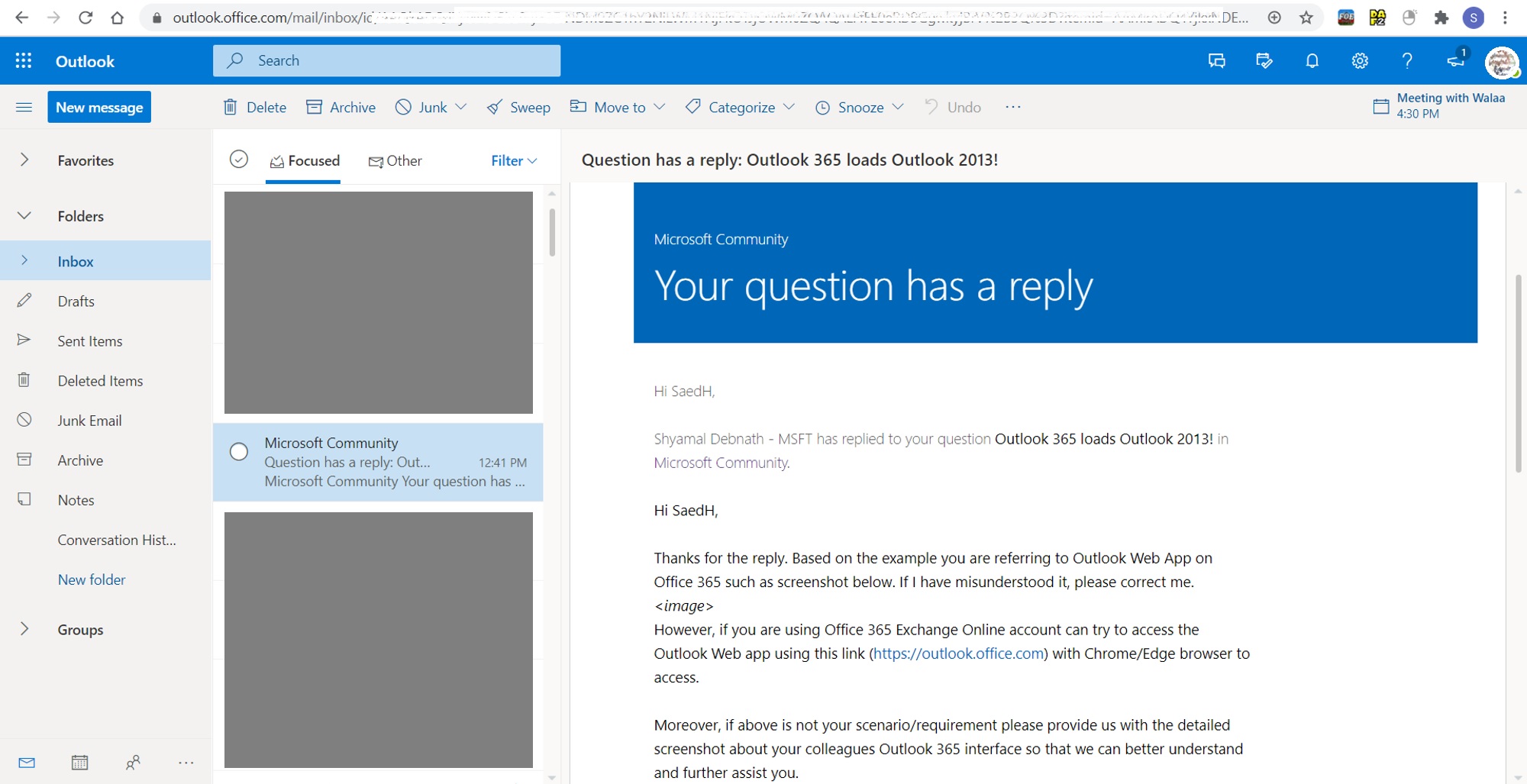Image resolution: width=1527 pixels, height=784 pixels.
Task: Open Chrome extensions puzzle icon
Action: (1441, 18)
